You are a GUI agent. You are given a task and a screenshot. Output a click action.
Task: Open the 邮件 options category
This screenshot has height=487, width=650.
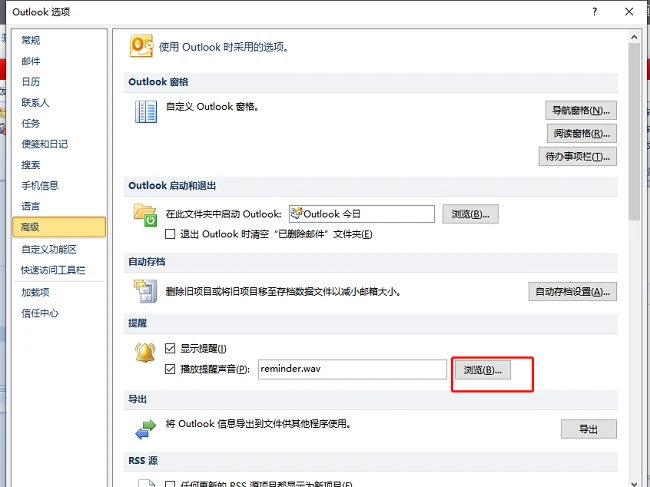pyautogui.click(x=31, y=61)
